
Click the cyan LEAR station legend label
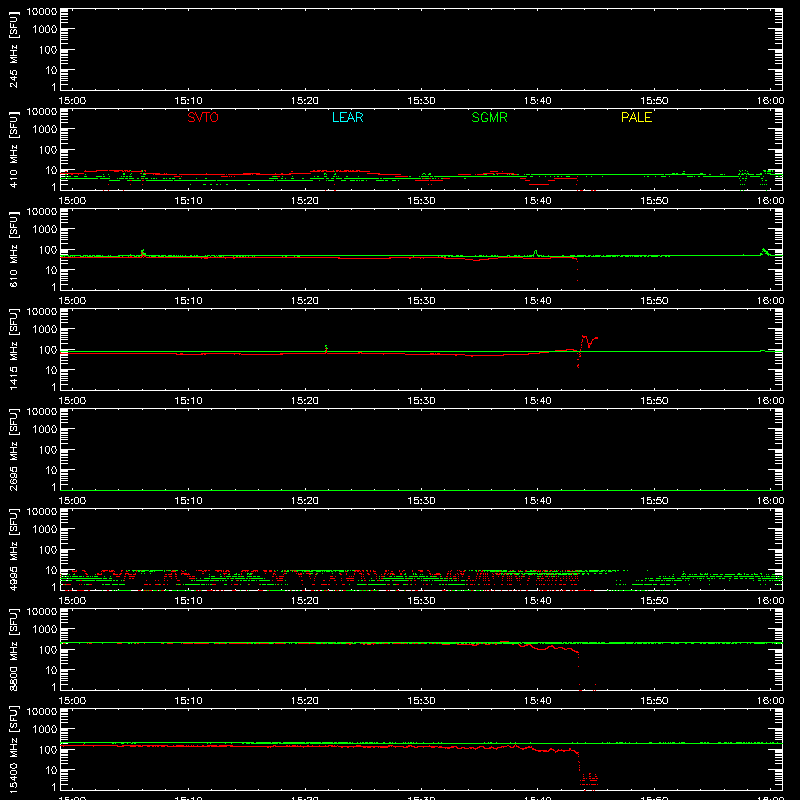[x=347, y=117]
